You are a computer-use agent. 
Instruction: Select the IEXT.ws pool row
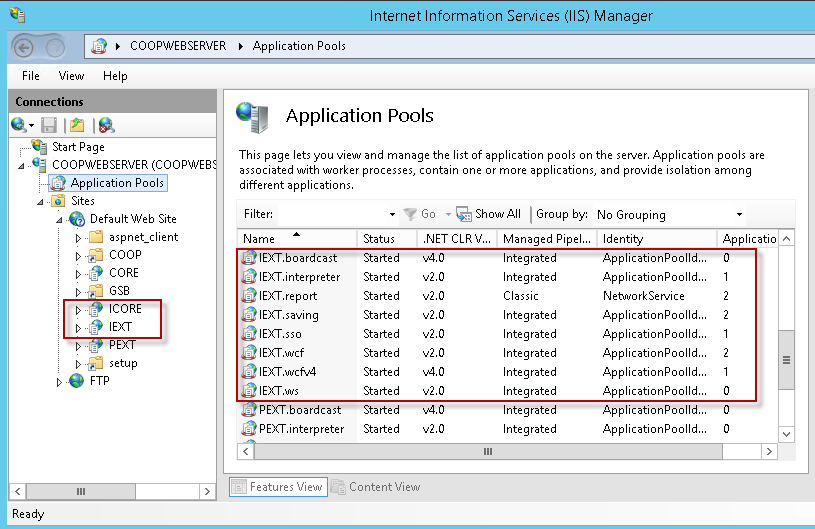click(x=507, y=391)
